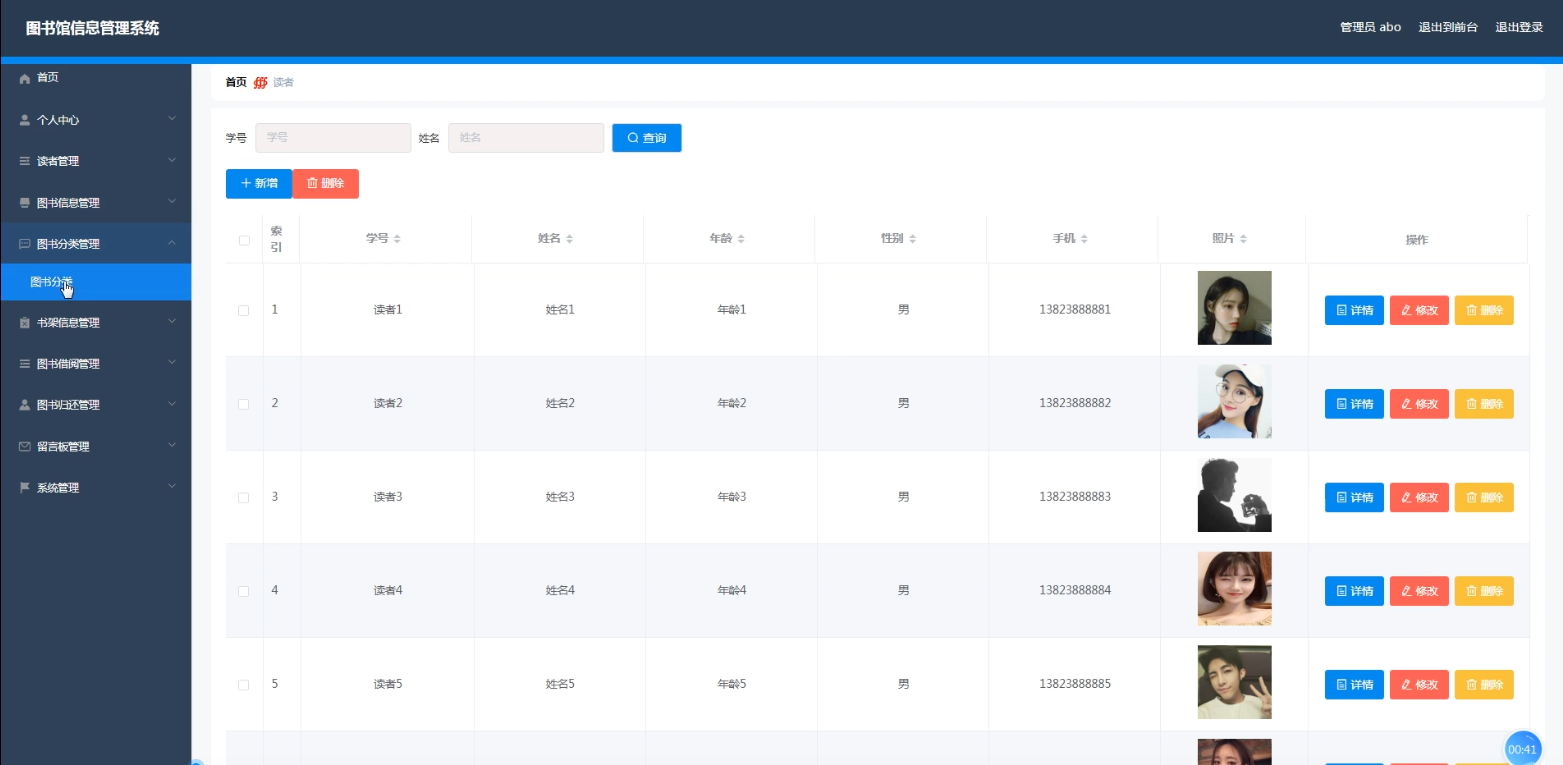Expand the 留言板管理 menu chevron
Image resolution: width=1563 pixels, height=765 pixels.
(172, 446)
